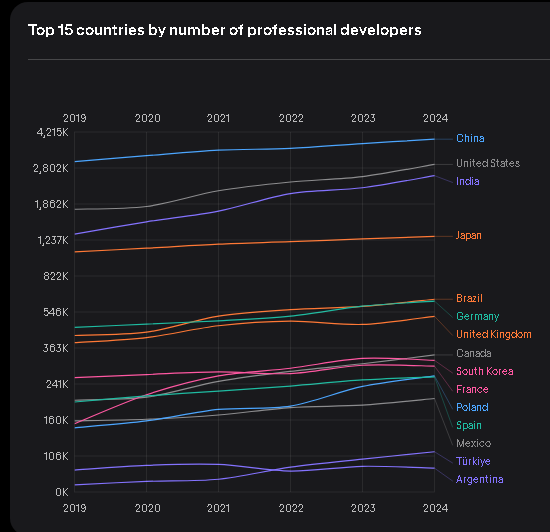The height and width of the screenshot is (532, 550).
Task: Click the 1,237K y-axis label
Action: (x=53, y=241)
